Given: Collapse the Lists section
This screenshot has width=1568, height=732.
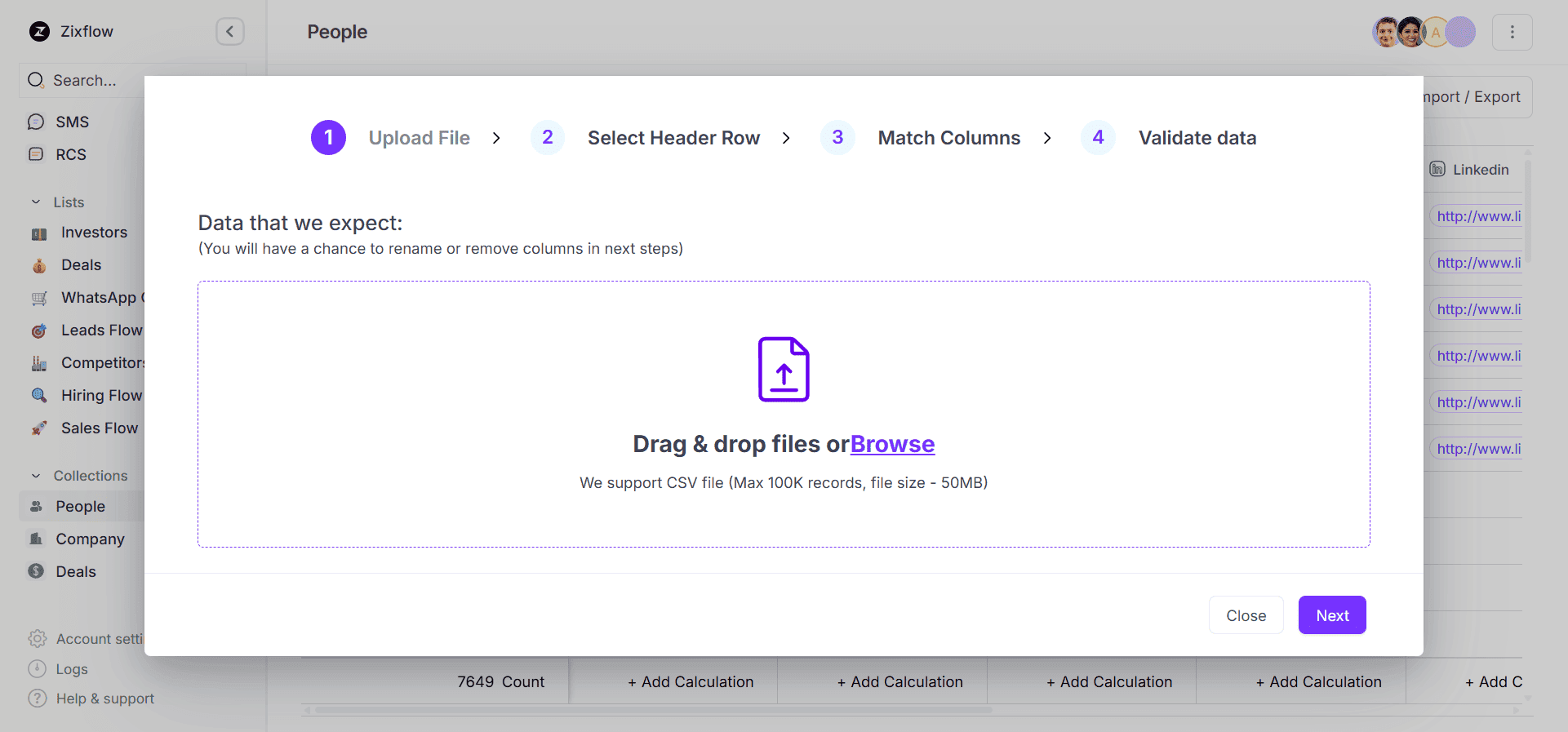Looking at the screenshot, I should coord(36,202).
